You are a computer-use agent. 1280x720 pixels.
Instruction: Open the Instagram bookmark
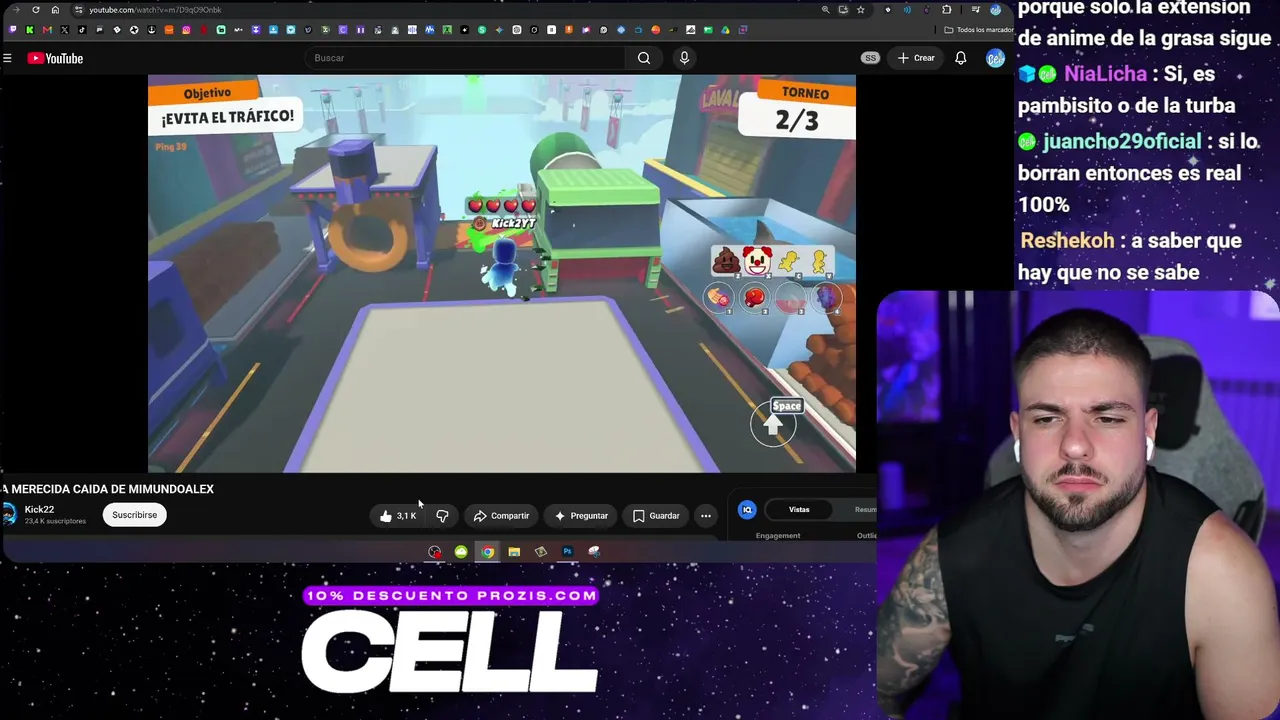(186, 30)
